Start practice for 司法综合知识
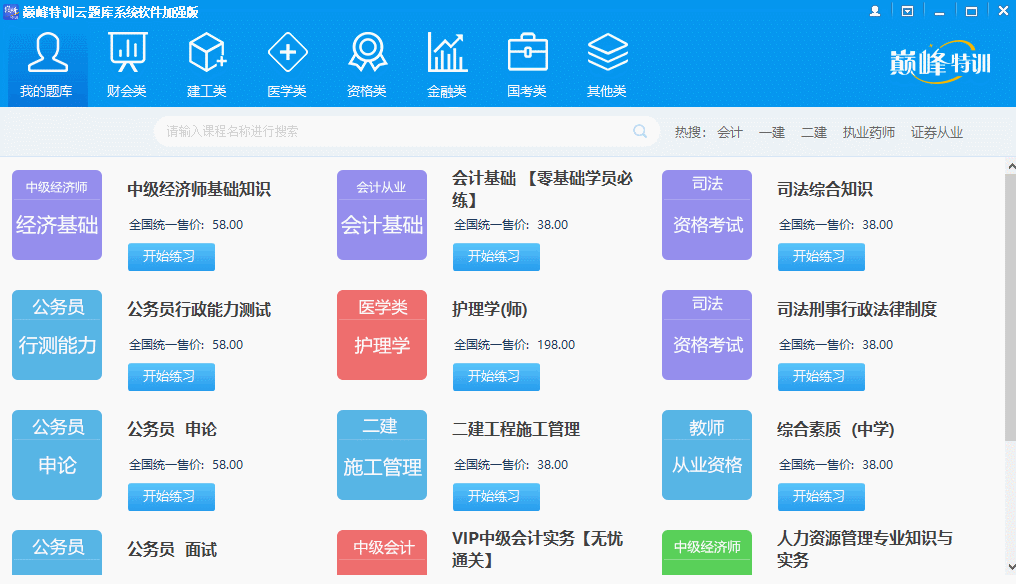 tap(821, 257)
